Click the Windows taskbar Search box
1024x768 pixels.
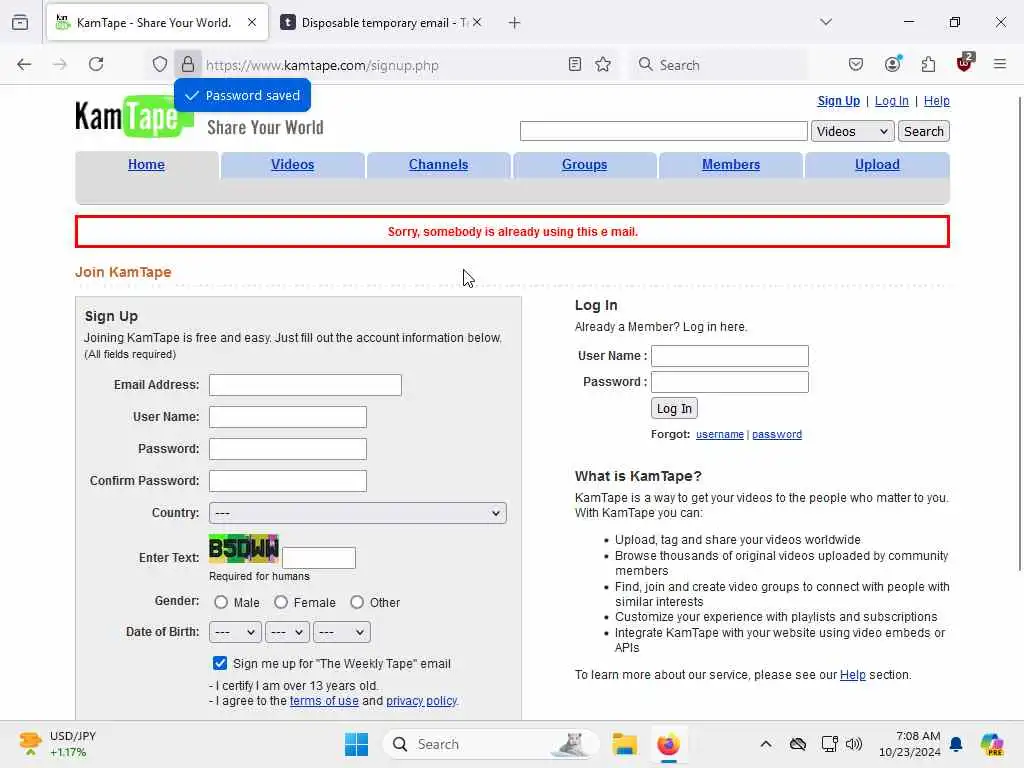(490, 744)
